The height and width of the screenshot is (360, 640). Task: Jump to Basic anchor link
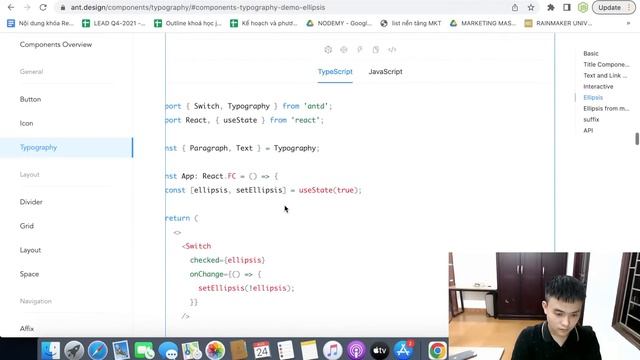[591, 53]
